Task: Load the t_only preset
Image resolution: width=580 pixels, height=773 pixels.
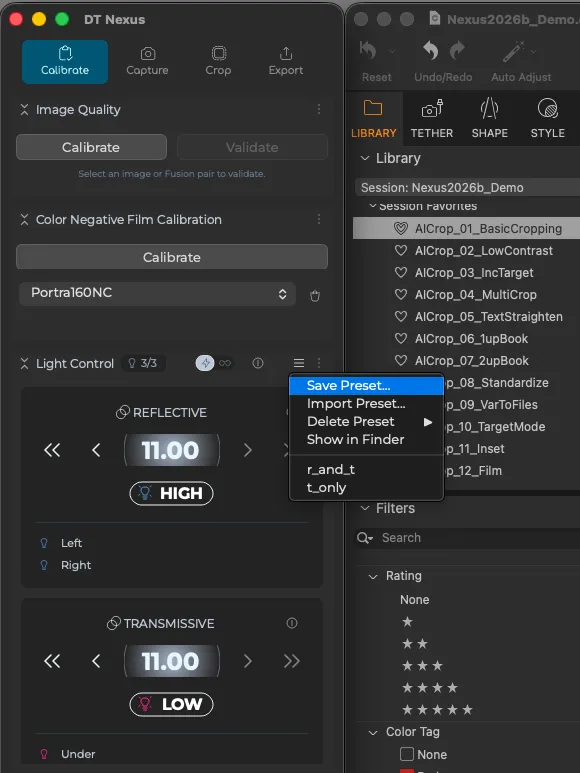Action: [x=367, y=488]
